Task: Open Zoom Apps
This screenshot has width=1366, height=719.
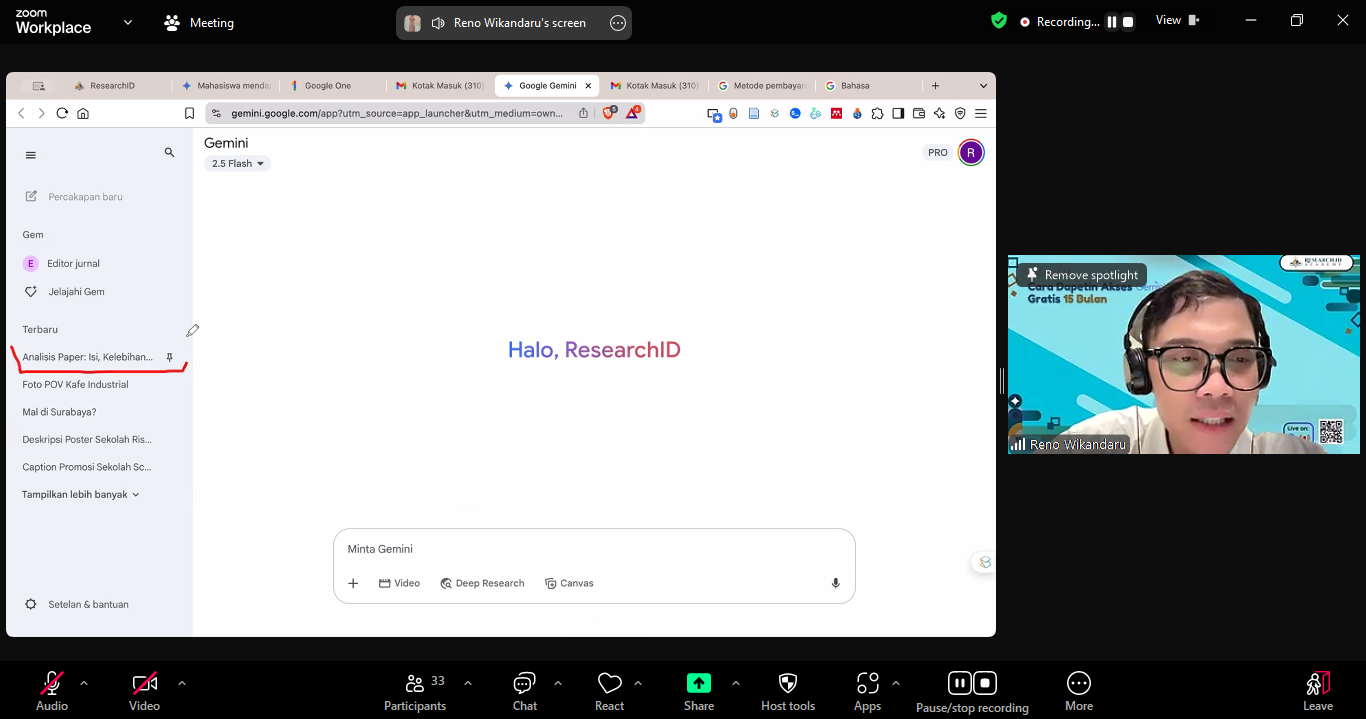Action: click(868, 691)
